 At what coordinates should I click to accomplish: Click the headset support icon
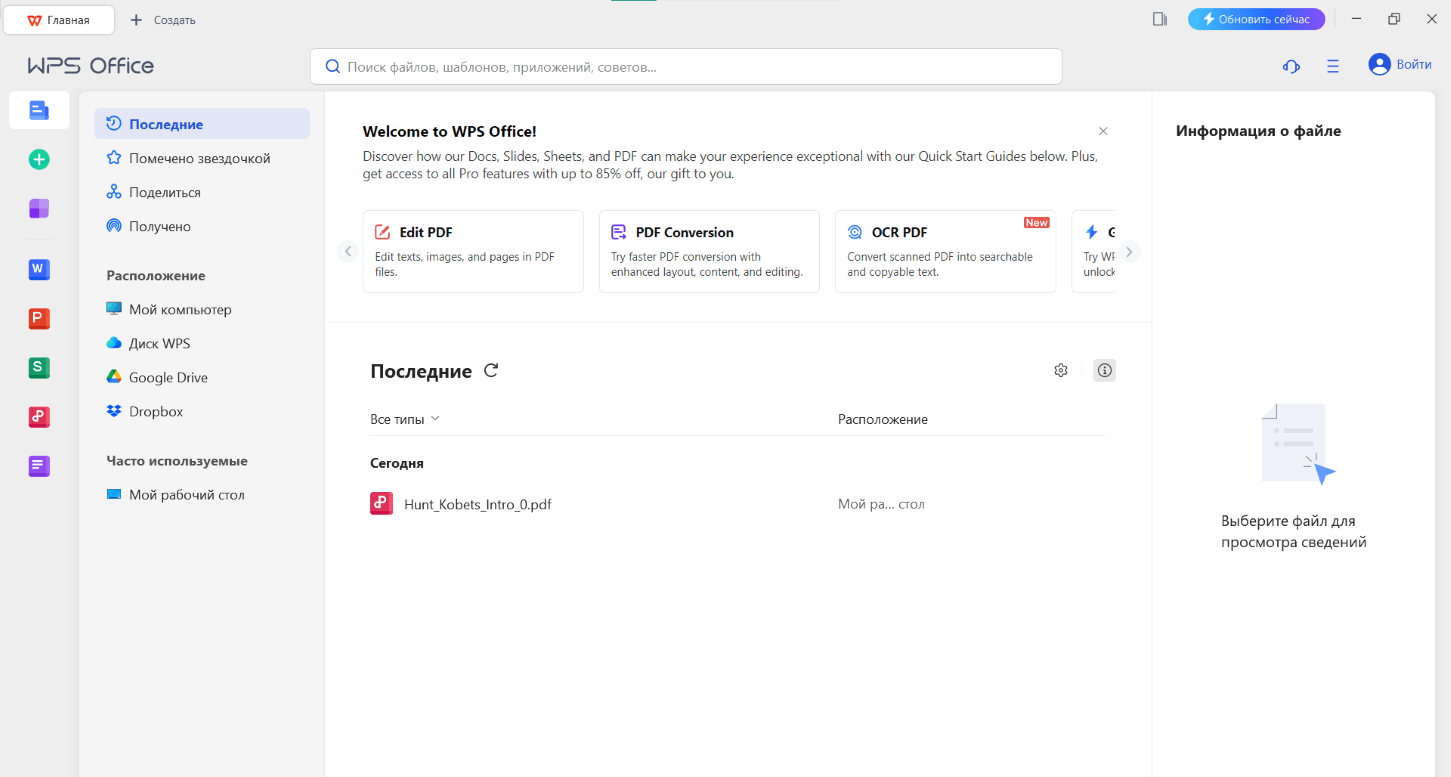point(1291,66)
